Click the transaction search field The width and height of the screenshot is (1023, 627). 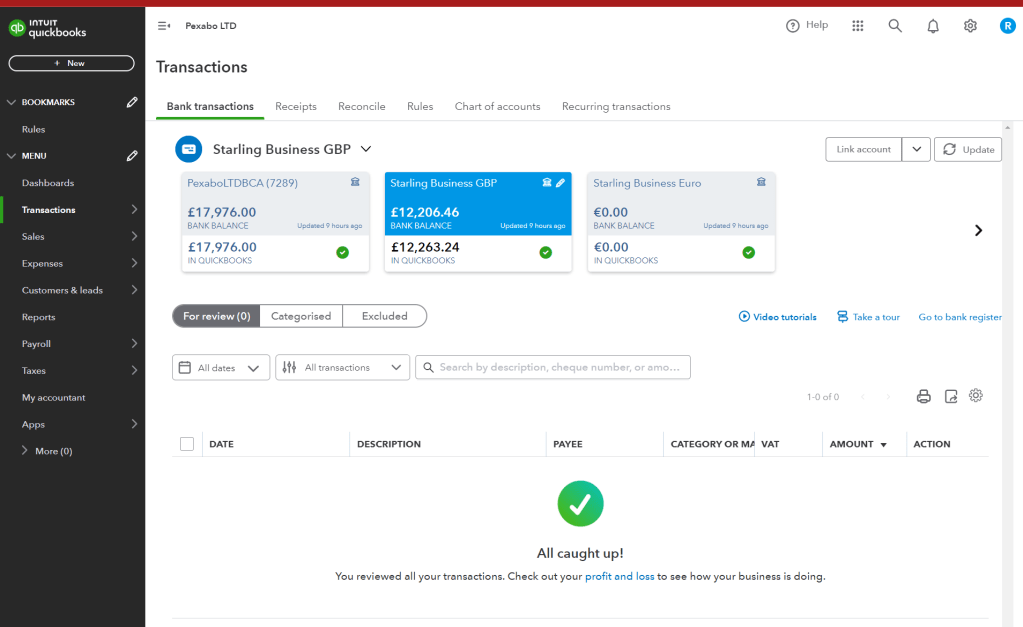553,367
